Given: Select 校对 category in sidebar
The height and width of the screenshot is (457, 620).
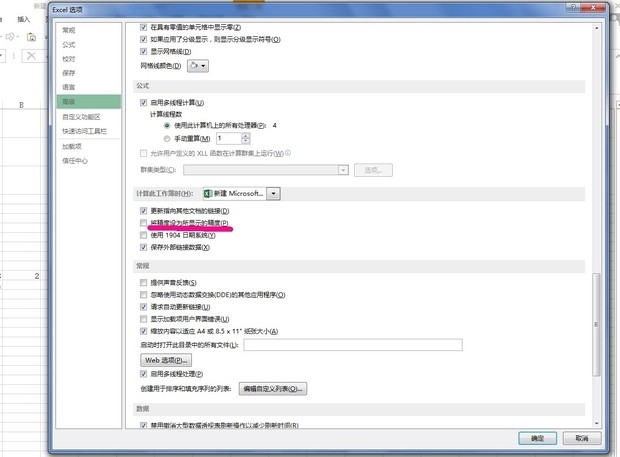Looking at the screenshot, I should [68, 59].
